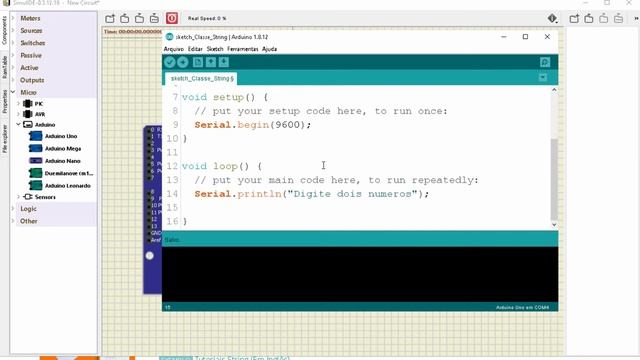Click the editor scroll-down arrow

coord(554,224)
